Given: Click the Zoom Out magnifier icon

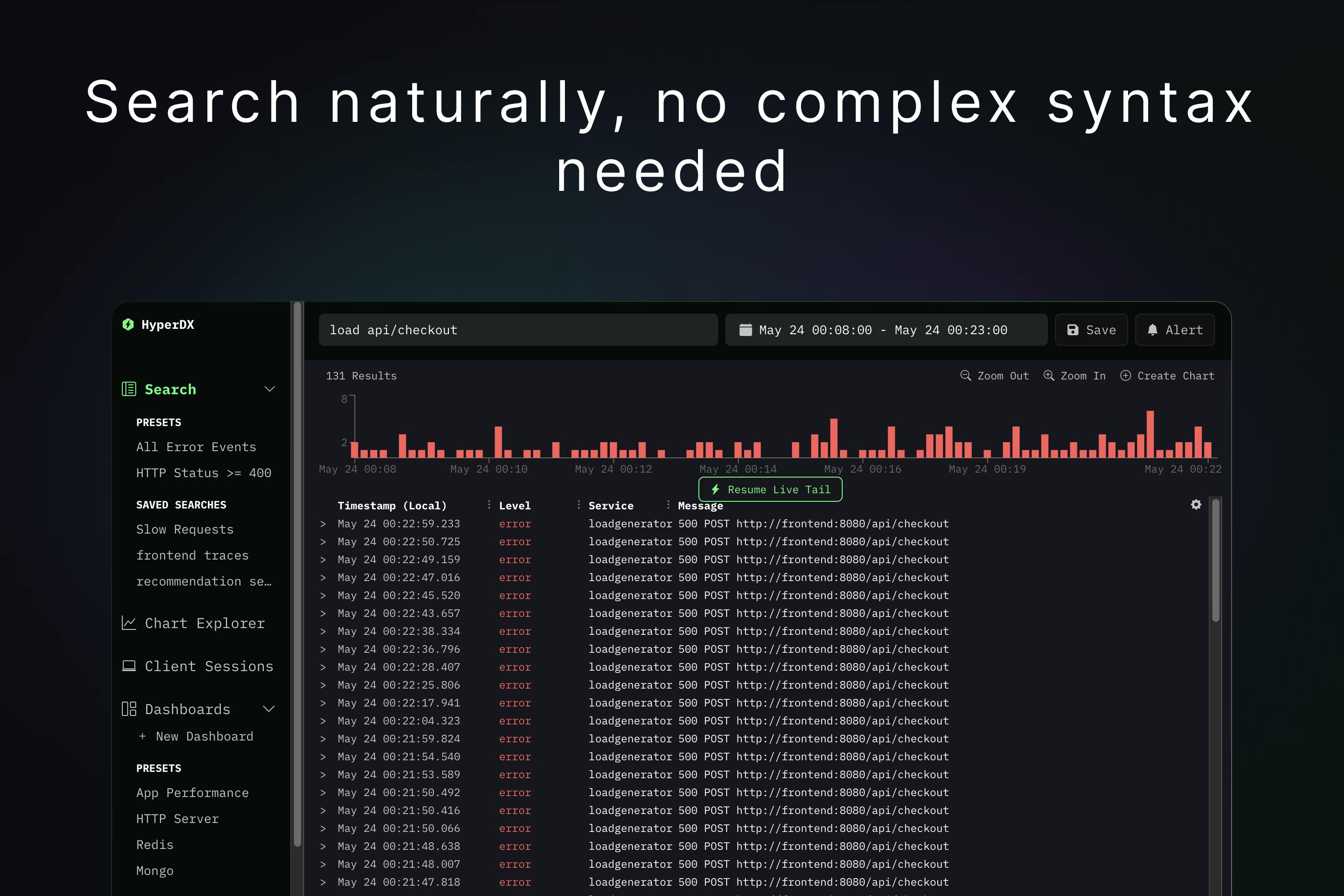Looking at the screenshot, I should 966,375.
